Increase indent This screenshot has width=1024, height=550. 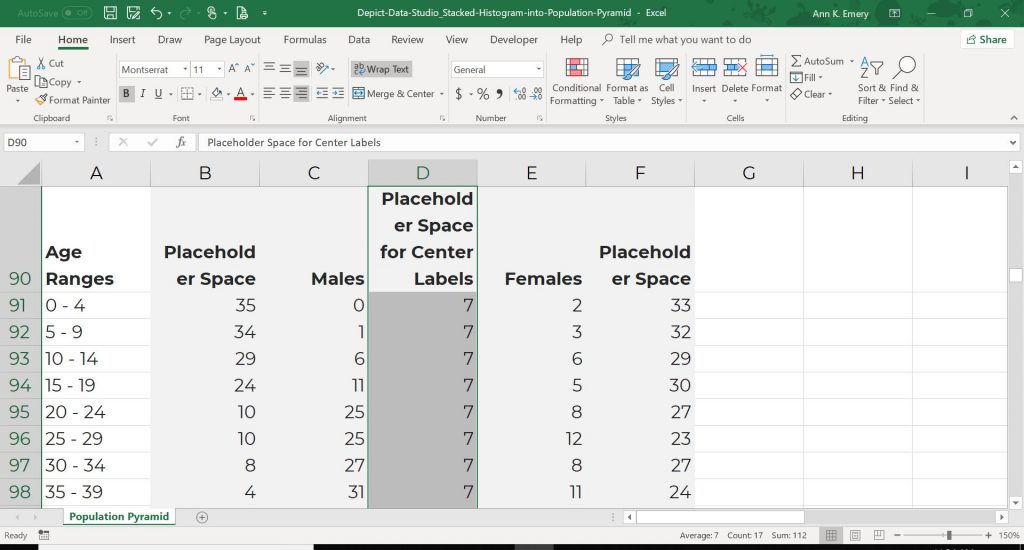pyautogui.click(x=338, y=94)
